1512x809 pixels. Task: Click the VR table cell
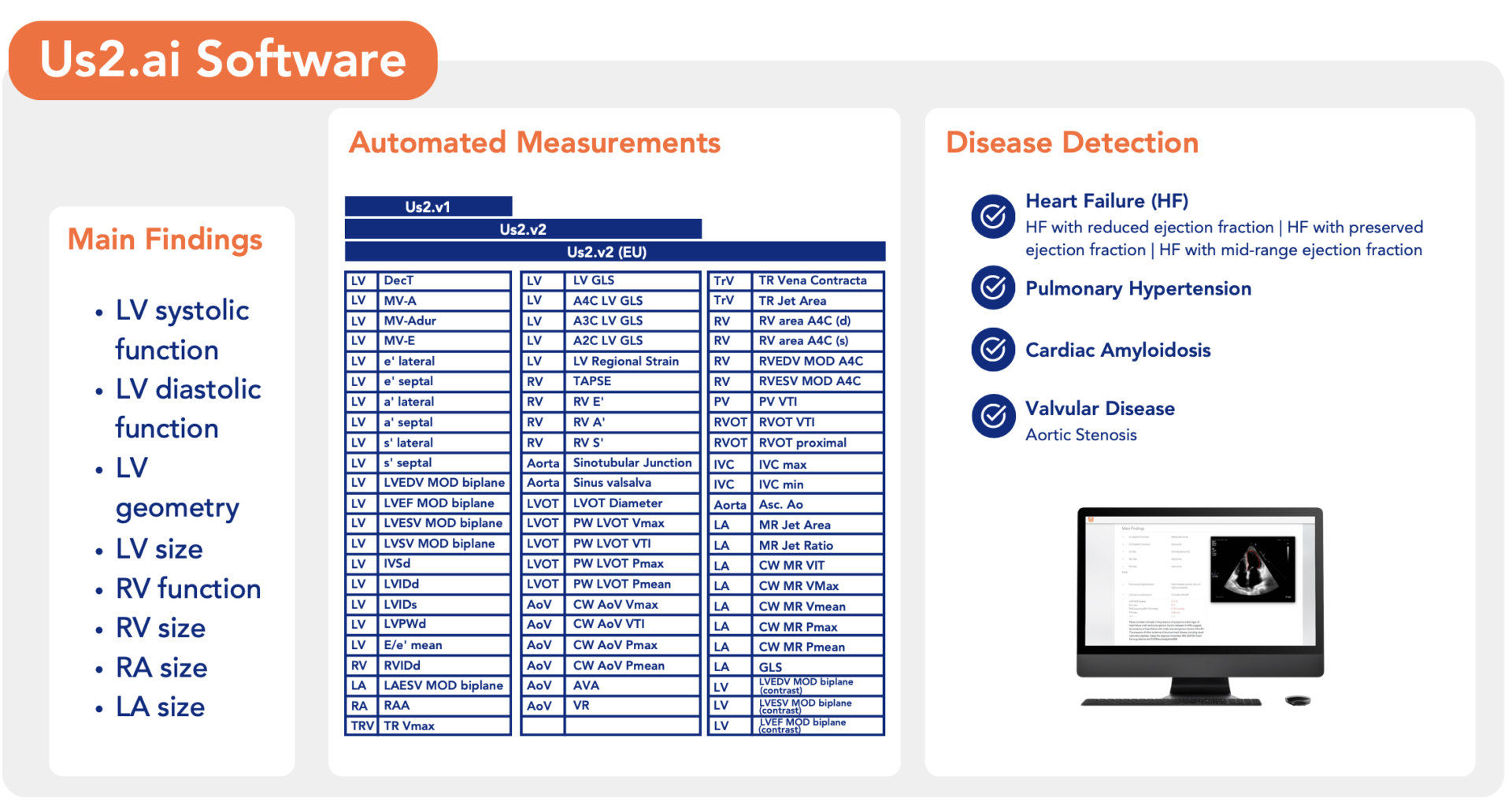pyautogui.click(x=632, y=705)
